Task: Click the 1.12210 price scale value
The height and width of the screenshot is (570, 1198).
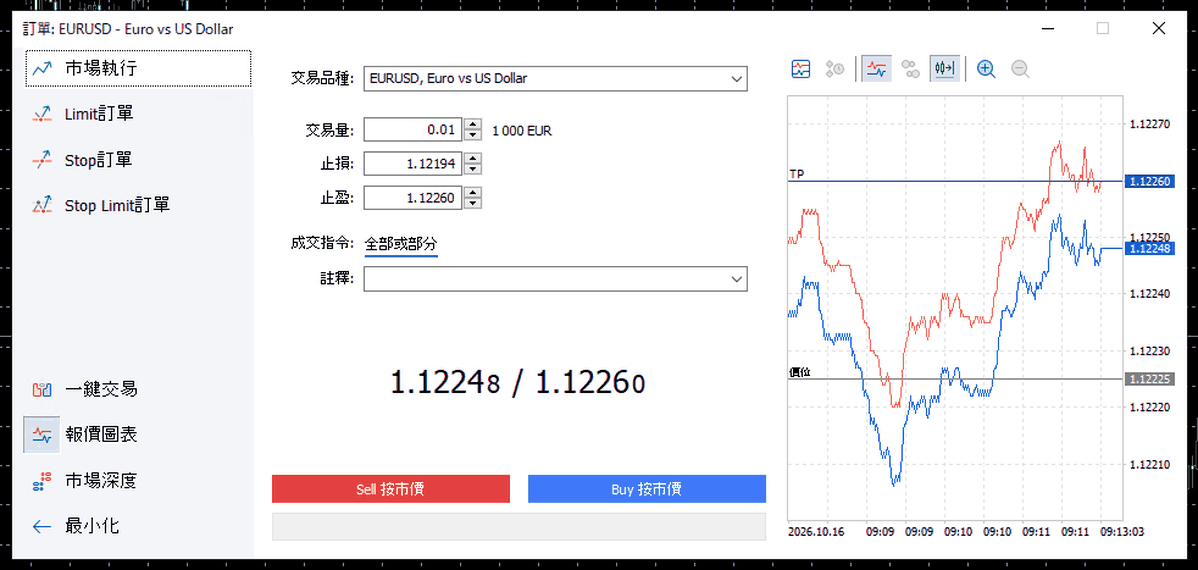Action: (1151, 465)
